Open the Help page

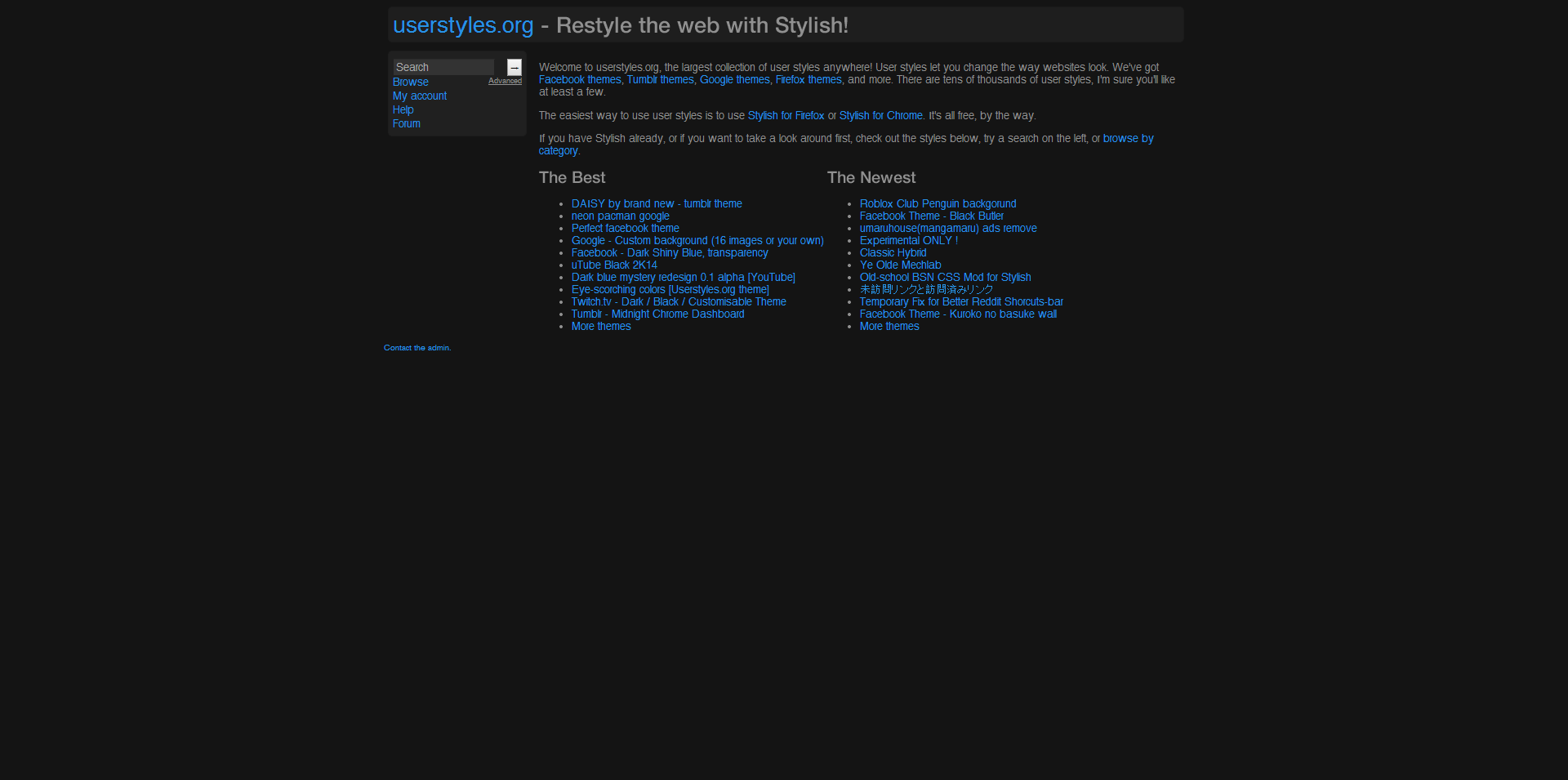pos(403,109)
